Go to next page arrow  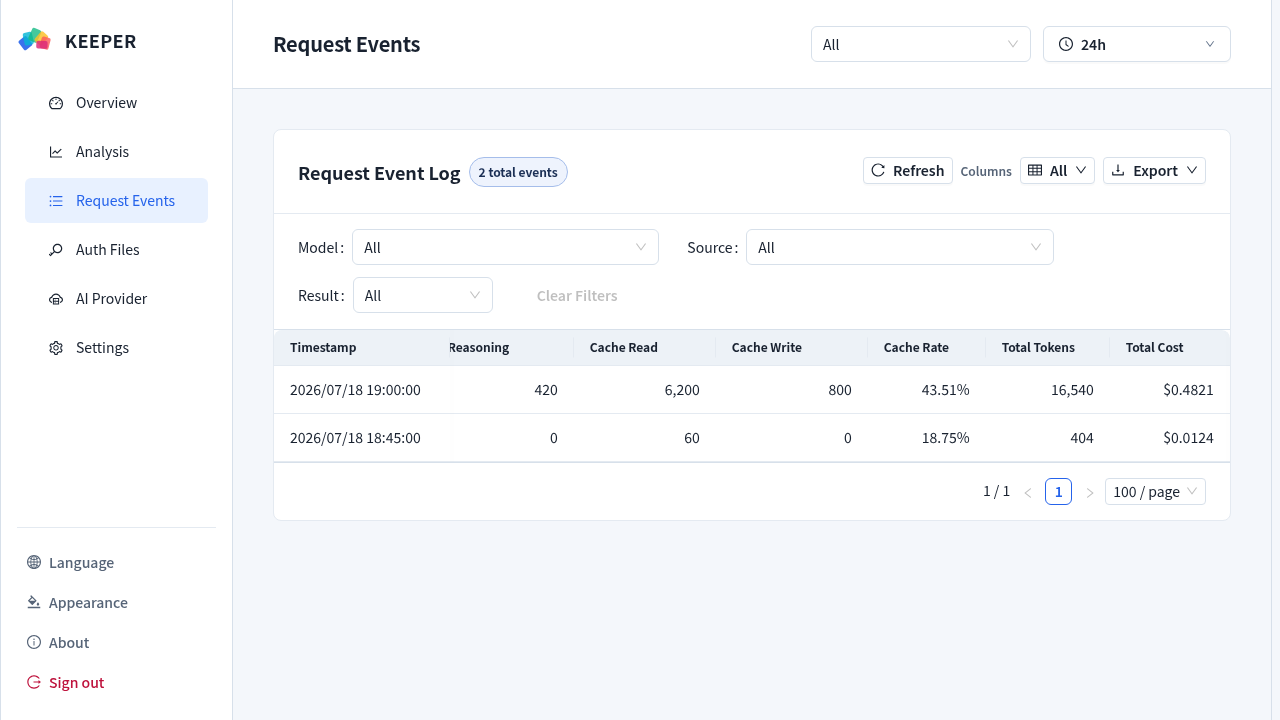tap(1090, 492)
